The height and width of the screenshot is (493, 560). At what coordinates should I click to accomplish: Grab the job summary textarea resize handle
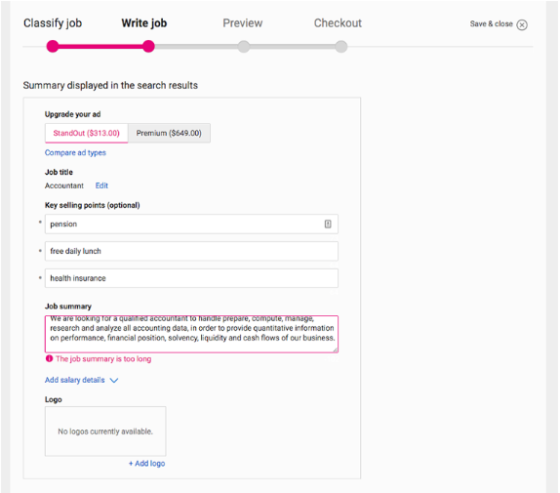point(335,350)
